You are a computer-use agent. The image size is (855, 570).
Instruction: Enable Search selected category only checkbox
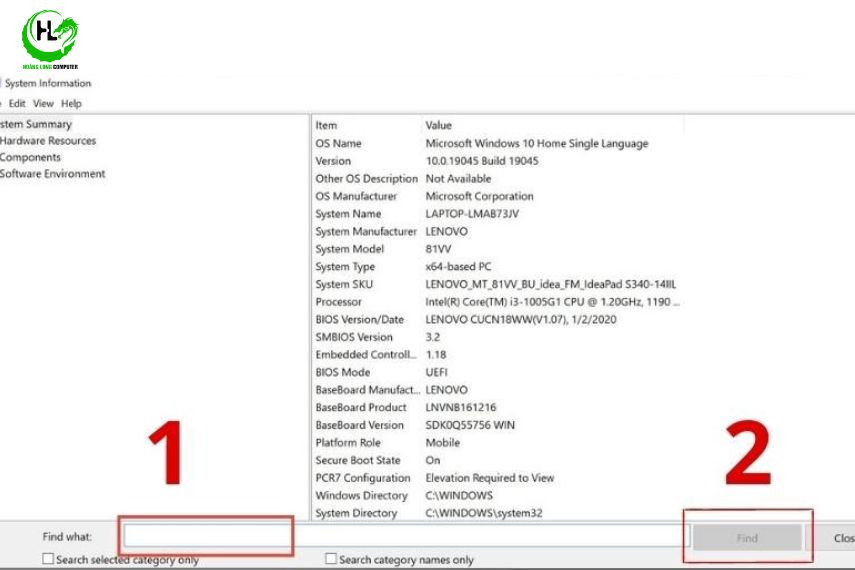click(x=48, y=559)
